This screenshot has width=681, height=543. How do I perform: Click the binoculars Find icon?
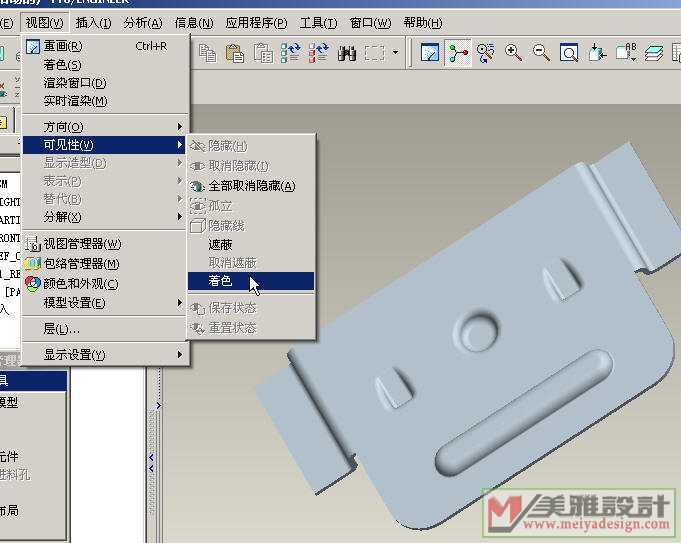(347, 53)
